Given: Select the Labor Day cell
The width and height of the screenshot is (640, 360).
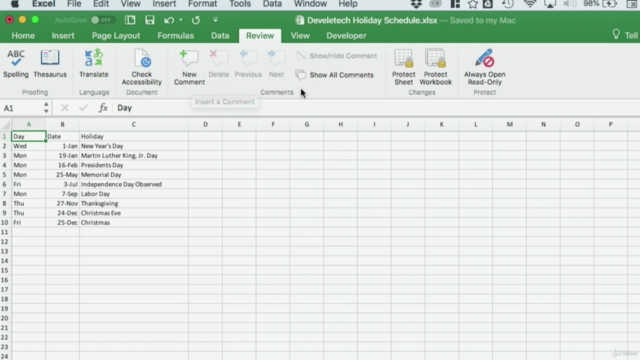Looking at the screenshot, I should 134,194.
